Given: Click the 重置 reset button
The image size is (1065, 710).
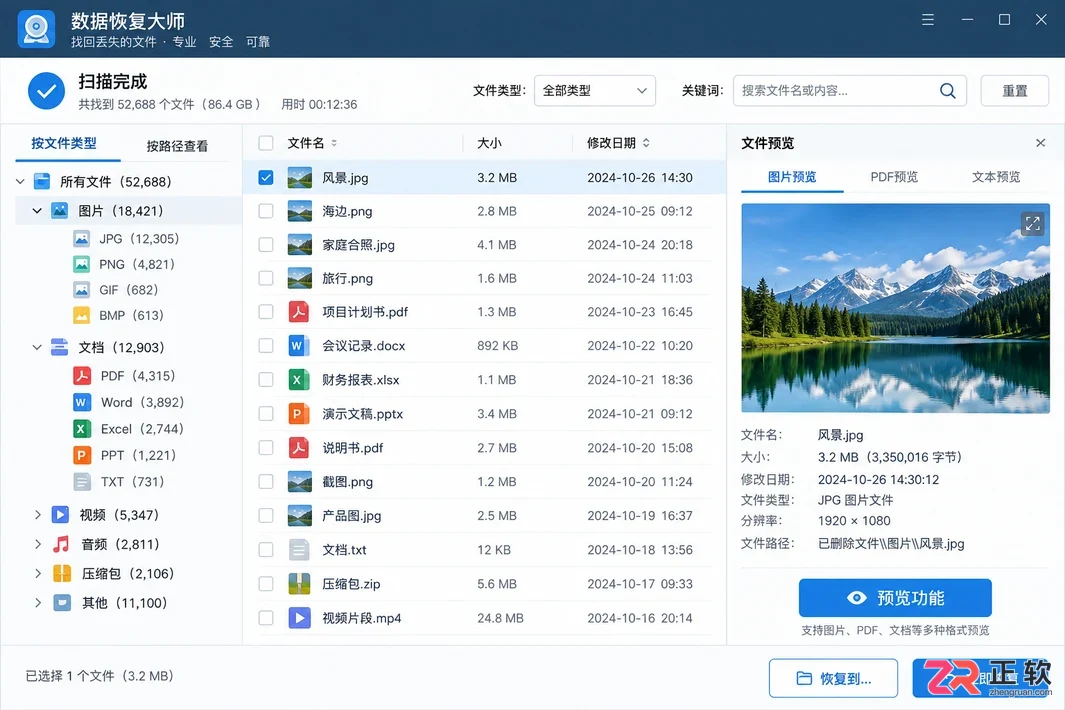Looking at the screenshot, I should pos(1015,90).
